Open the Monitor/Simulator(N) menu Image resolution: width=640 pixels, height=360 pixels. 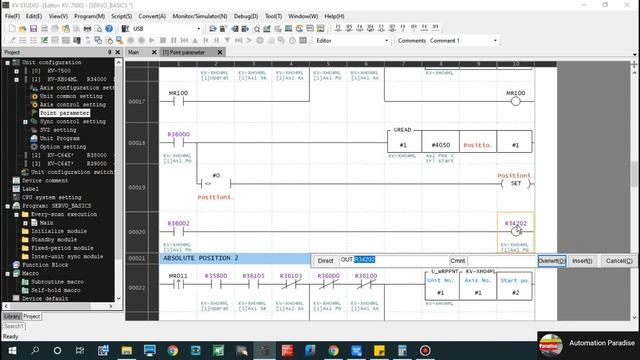tap(200, 16)
